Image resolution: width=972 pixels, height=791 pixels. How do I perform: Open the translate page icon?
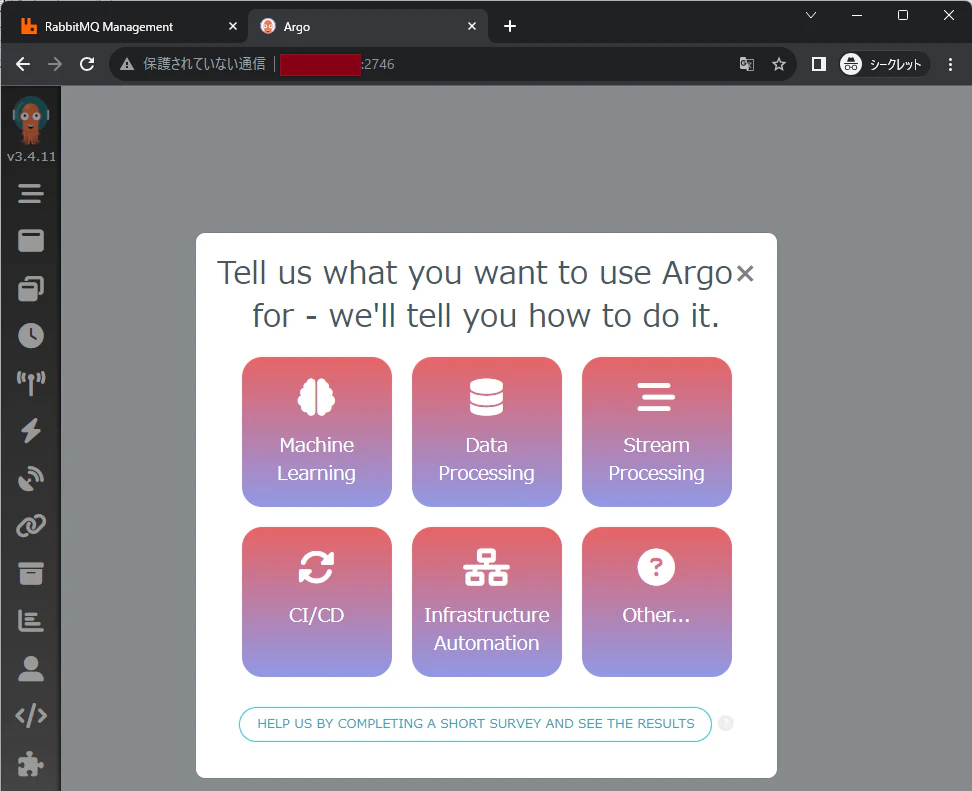[747, 64]
